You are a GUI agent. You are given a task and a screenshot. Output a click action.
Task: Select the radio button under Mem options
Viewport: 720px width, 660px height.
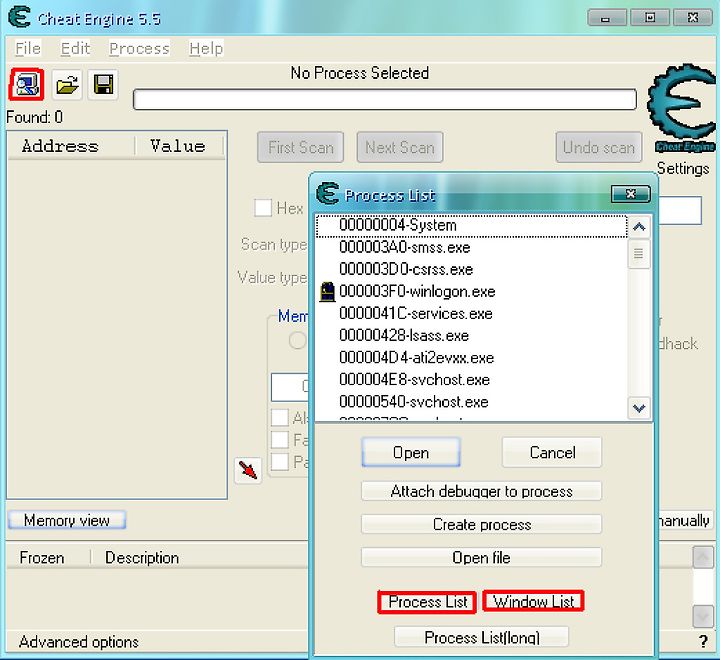pyautogui.click(x=298, y=340)
